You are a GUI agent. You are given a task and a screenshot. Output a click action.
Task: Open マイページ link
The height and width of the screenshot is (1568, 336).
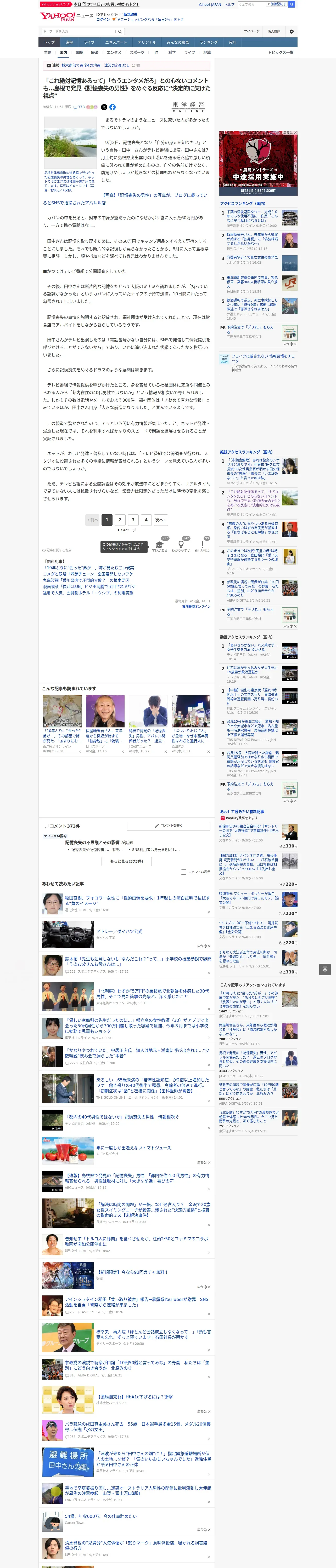pos(251,32)
